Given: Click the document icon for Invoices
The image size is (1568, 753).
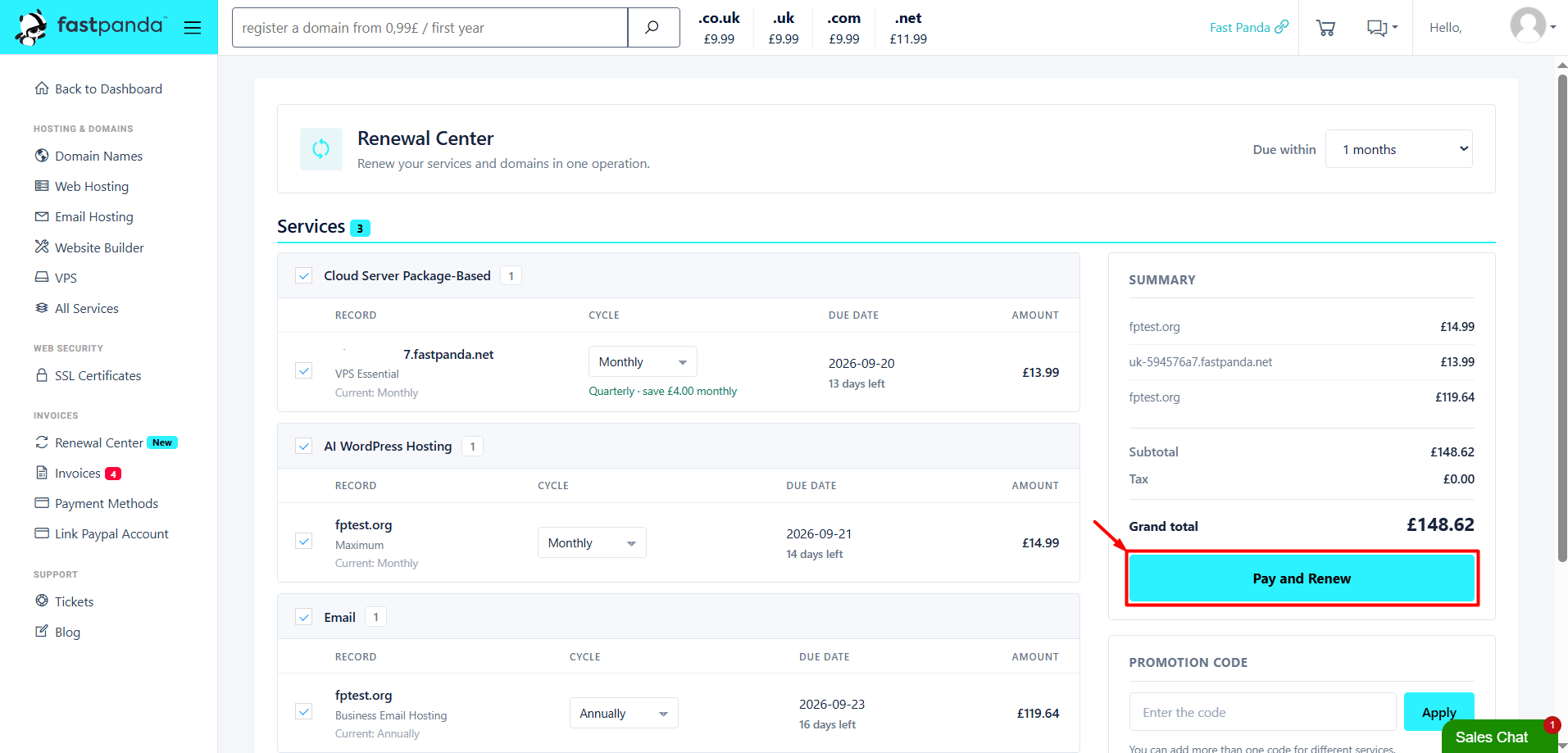Looking at the screenshot, I should coord(42,473).
